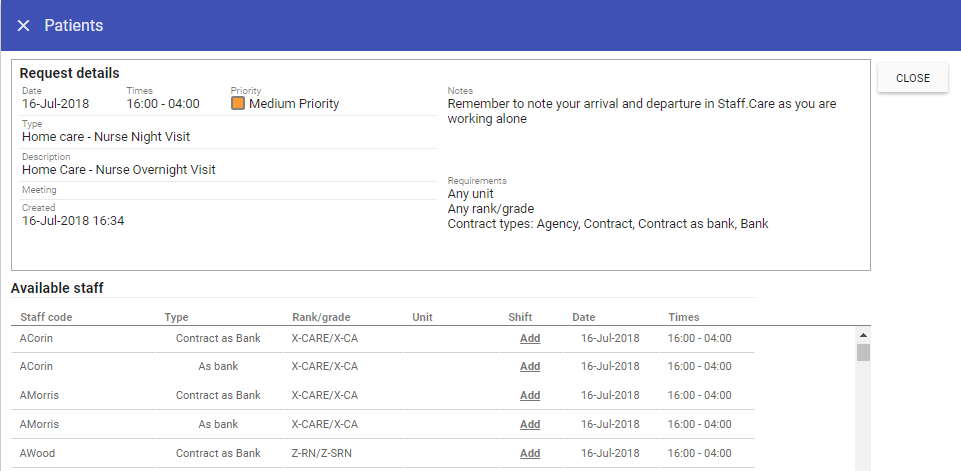Click the staff list scrollbar thumb
961x471 pixels.
863,352
